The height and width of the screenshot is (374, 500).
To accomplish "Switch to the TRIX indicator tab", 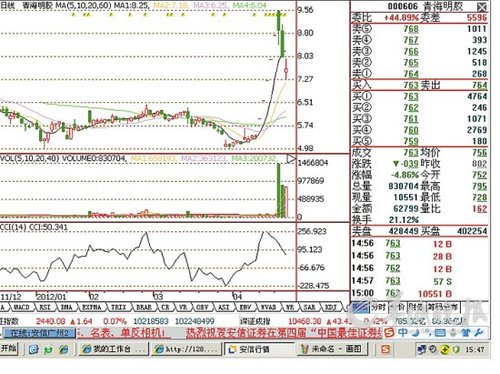I will [118, 307].
